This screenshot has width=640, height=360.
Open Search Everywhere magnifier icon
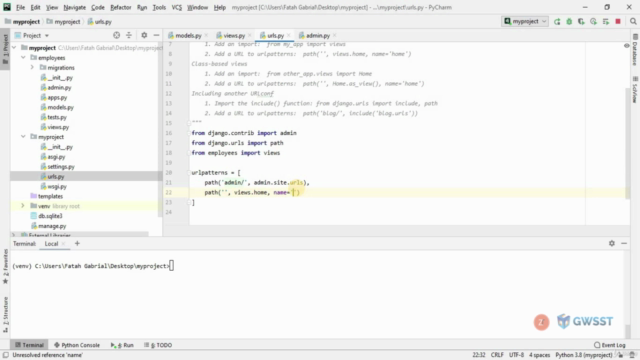[633, 22]
